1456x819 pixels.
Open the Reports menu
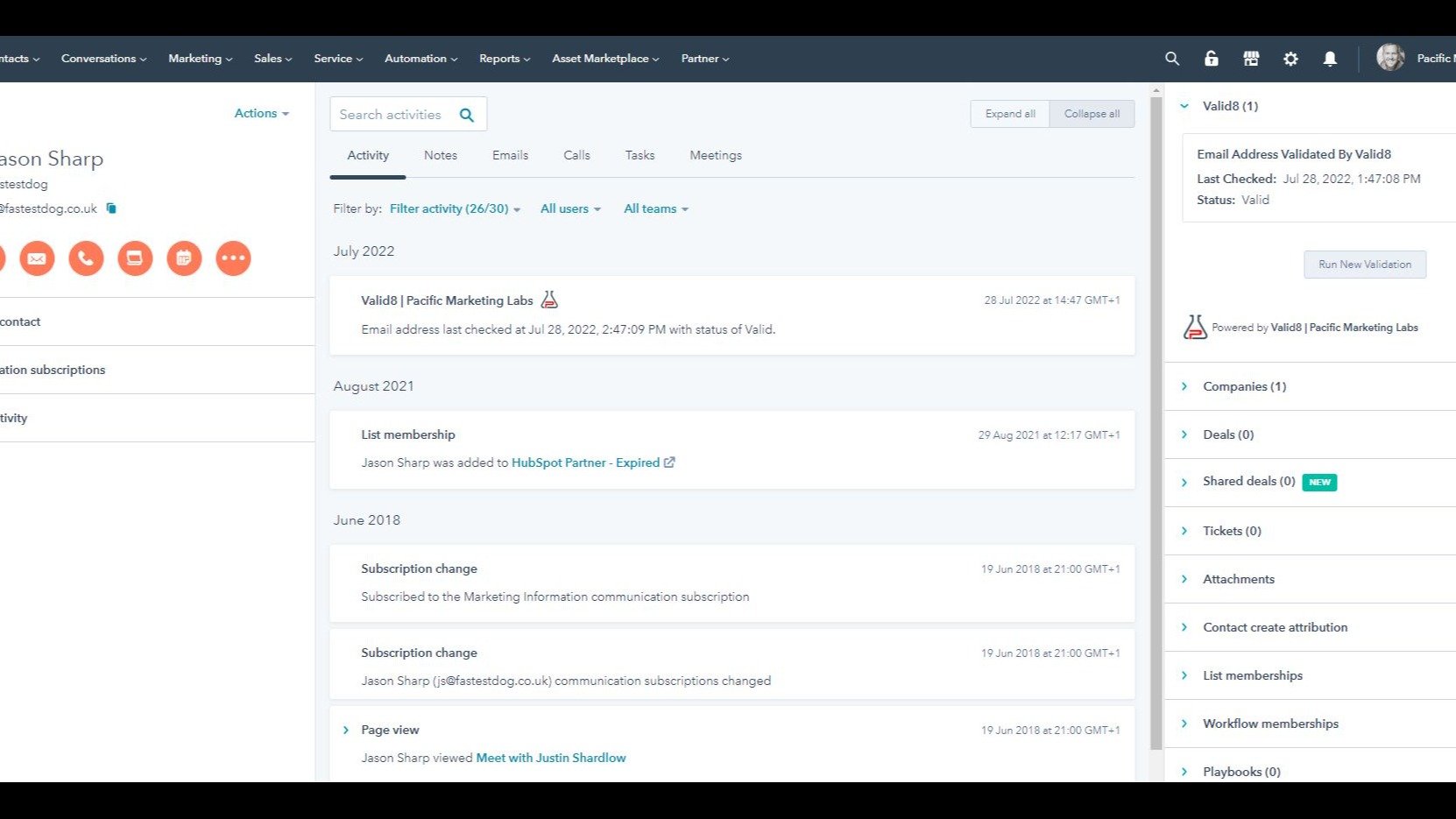pyautogui.click(x=504, y=59)
